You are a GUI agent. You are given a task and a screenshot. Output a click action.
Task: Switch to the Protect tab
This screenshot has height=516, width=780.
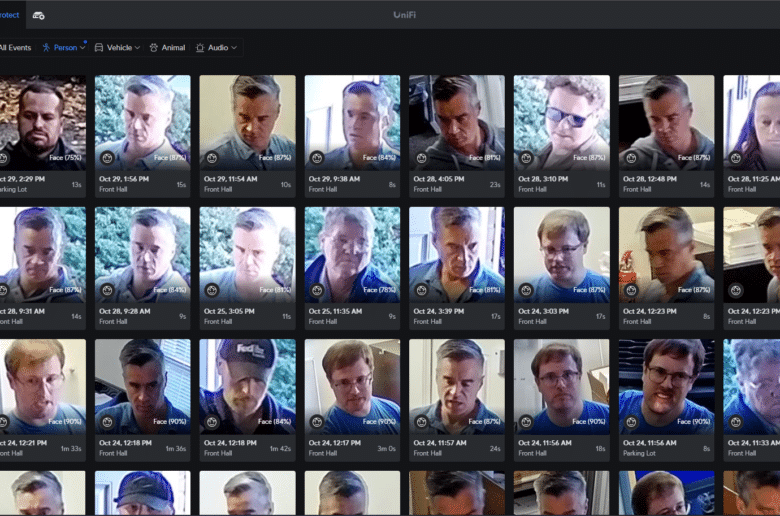tap(9, 15)
